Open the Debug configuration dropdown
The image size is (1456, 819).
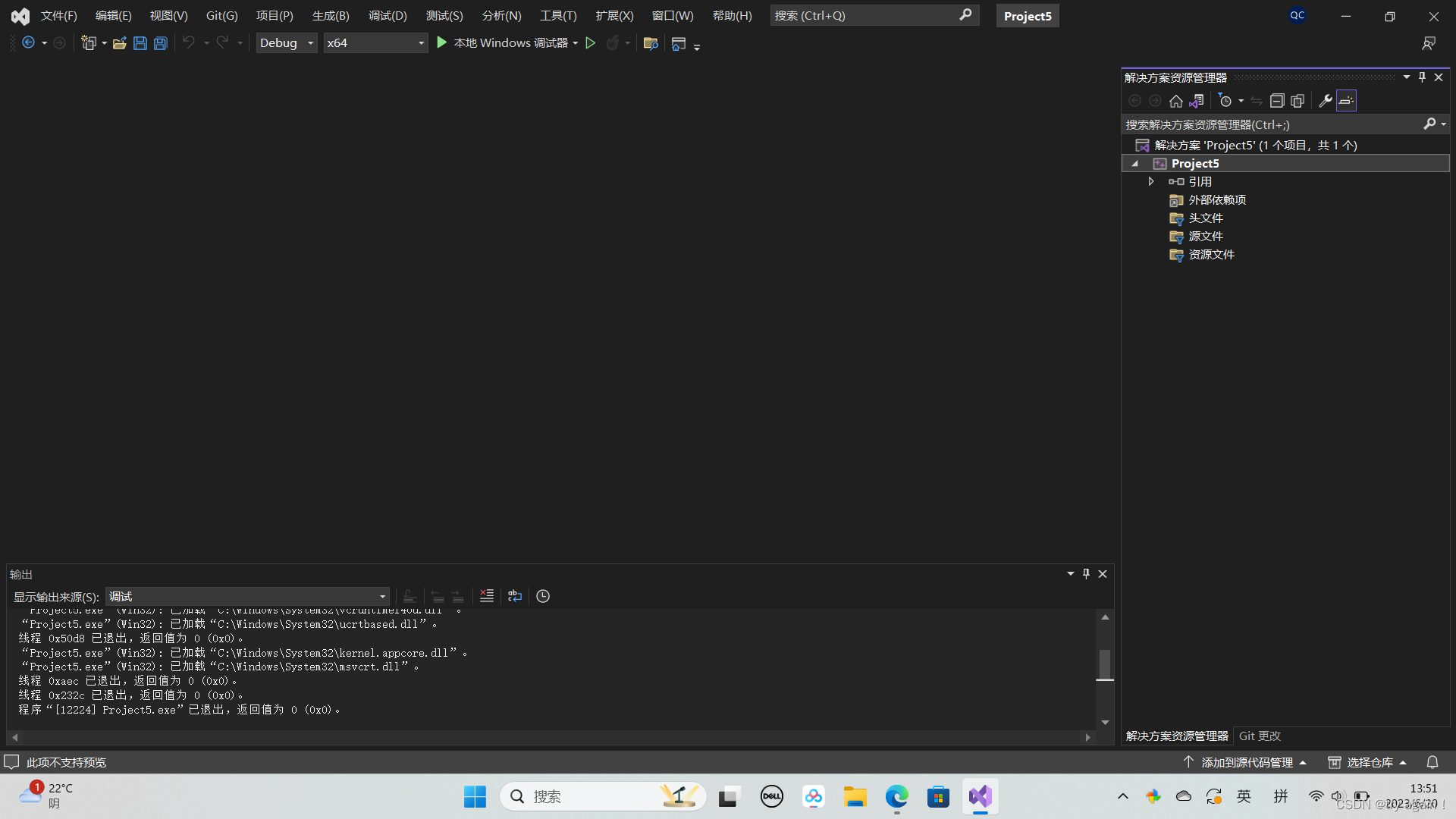click(x=310, y=43)
